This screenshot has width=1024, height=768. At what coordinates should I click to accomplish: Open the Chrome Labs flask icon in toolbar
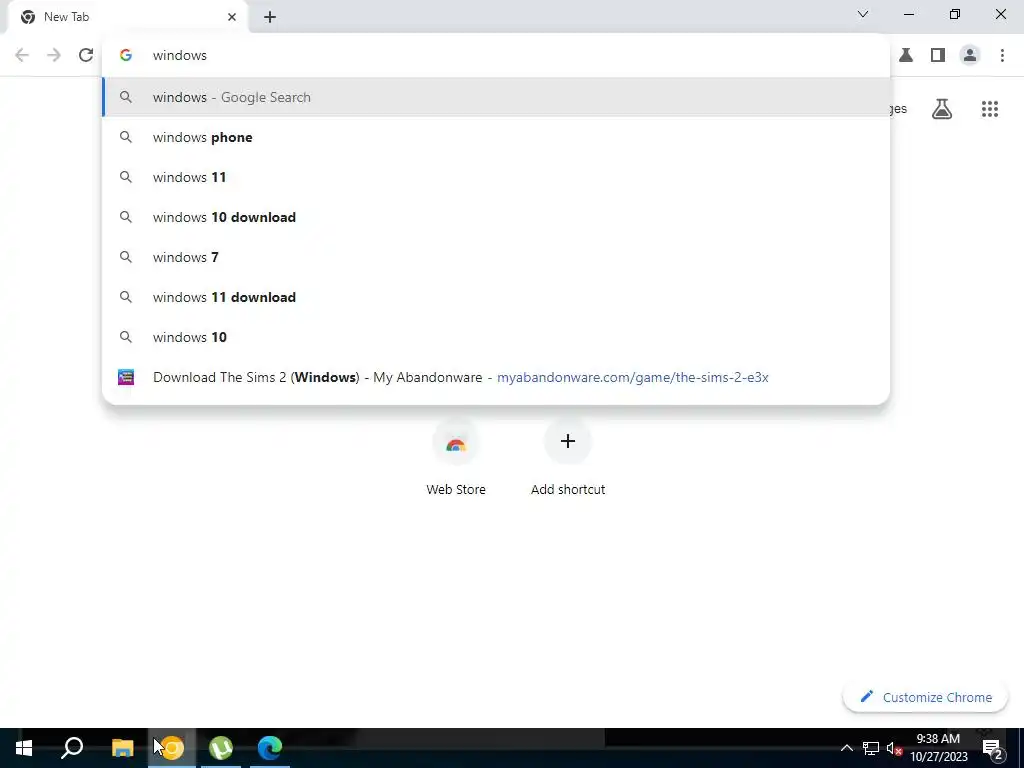[906, 56]
